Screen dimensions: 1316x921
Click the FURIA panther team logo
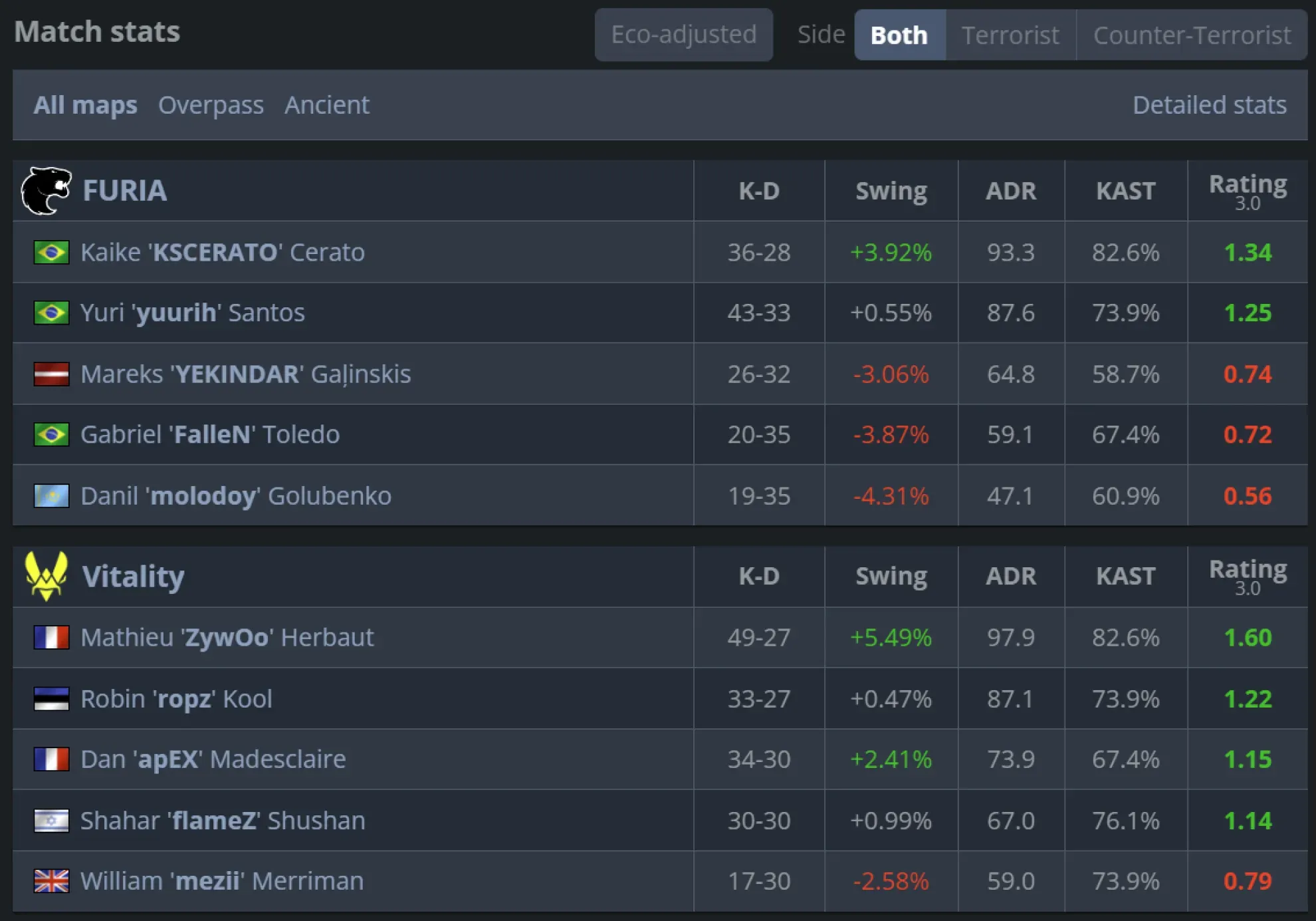pyautogui.click(x=46, y=191)
